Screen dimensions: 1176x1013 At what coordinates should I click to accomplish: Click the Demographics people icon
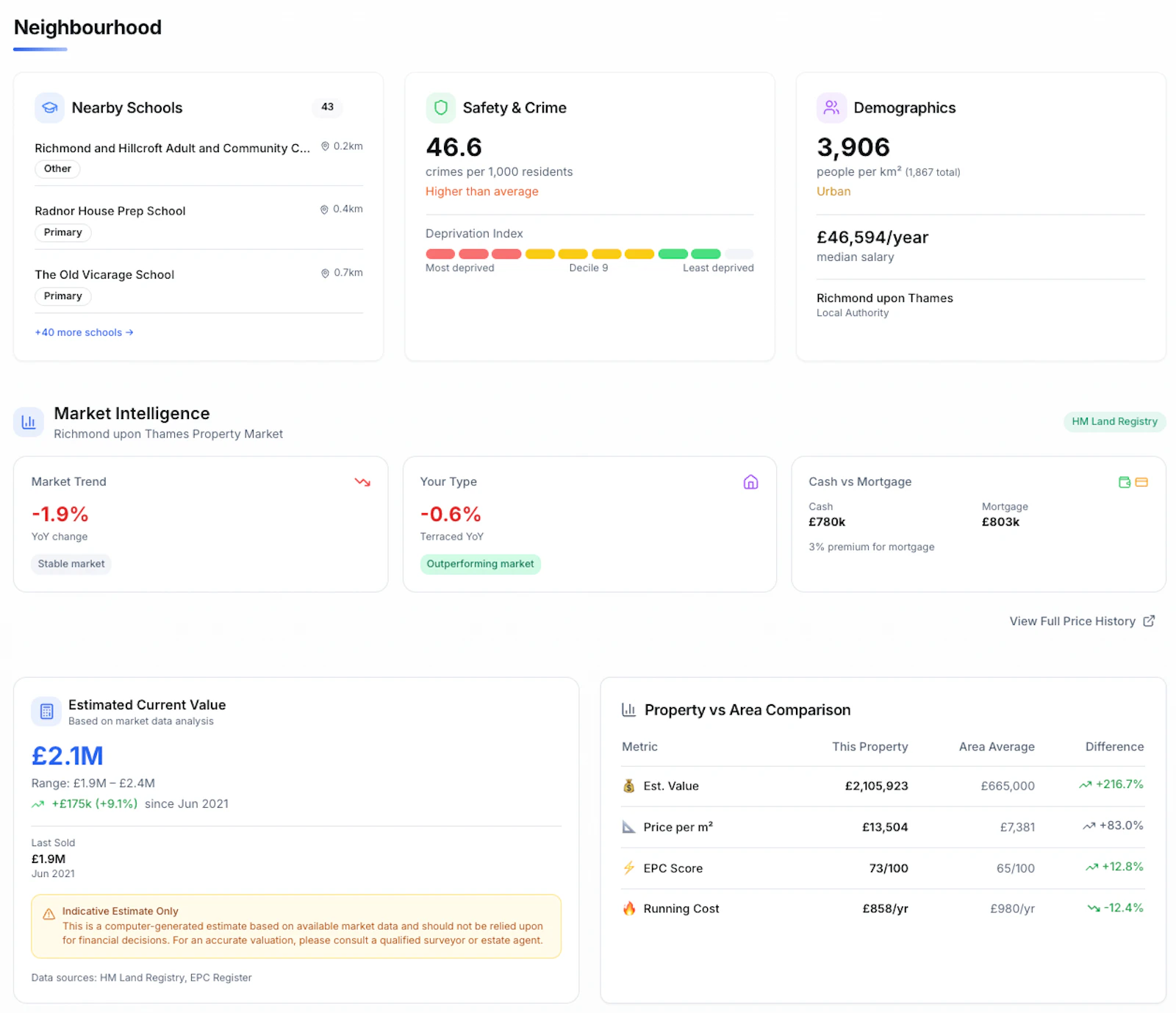click(x=831, y=108)
